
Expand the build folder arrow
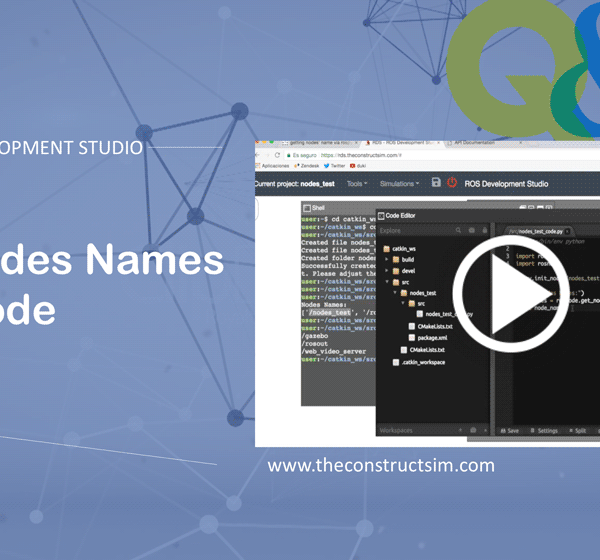click(386, 259)
